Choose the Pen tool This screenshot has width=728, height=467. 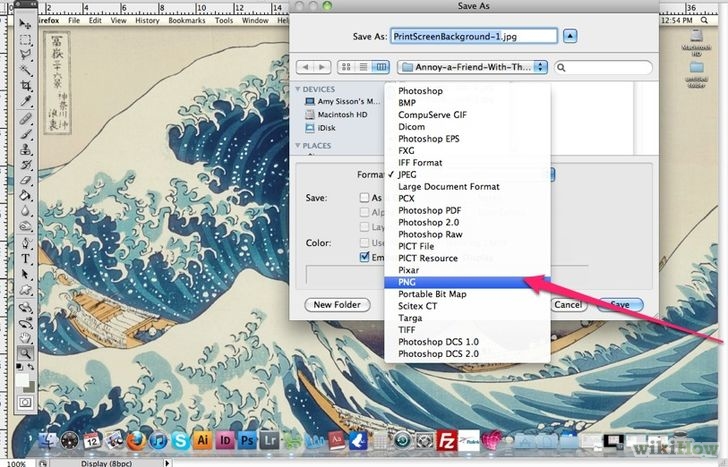click(25, 243)
